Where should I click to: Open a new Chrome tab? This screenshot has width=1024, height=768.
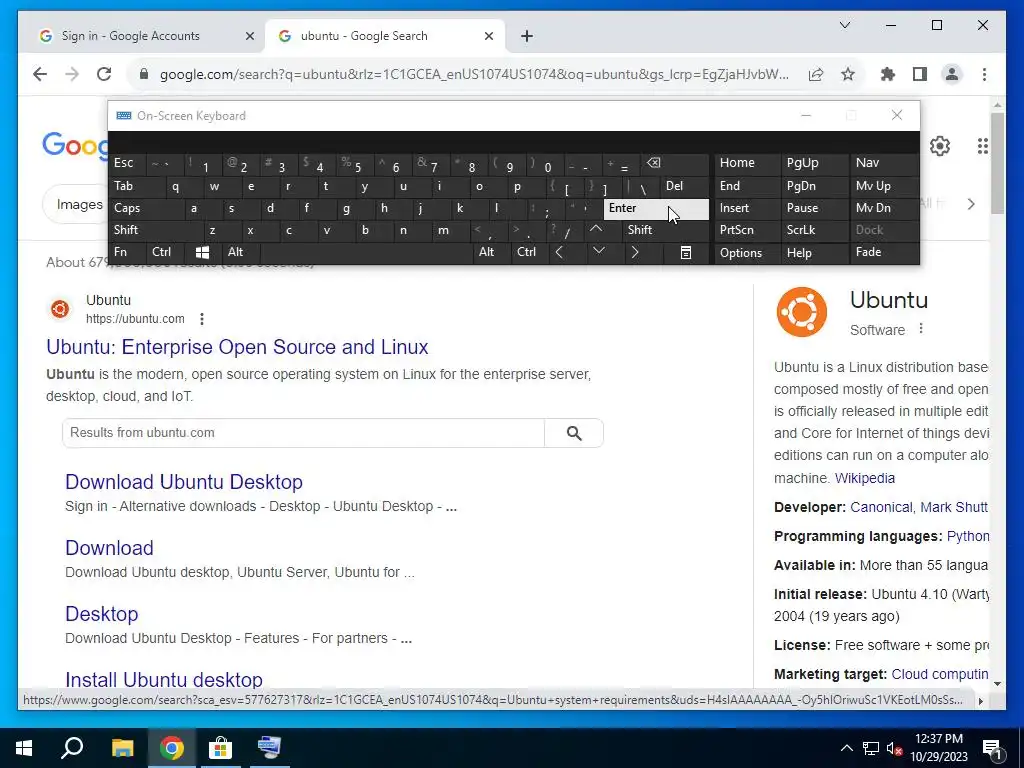click(x=527, y=37)
